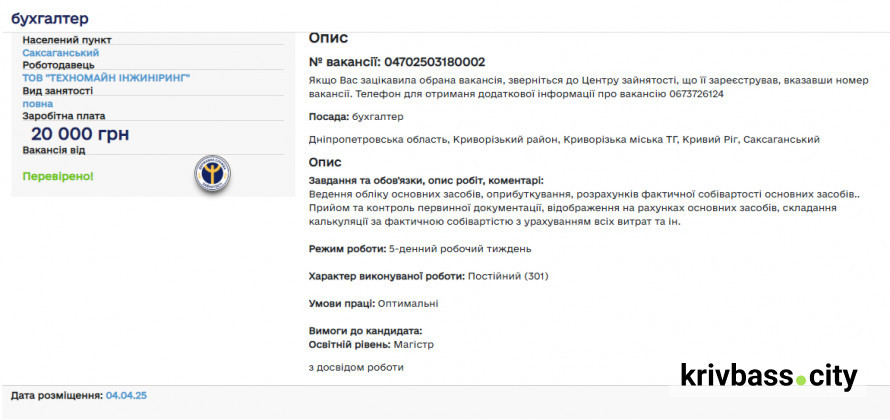Select the повна employment type link
This screenshot has height=420, width=890.
point(38,103)
